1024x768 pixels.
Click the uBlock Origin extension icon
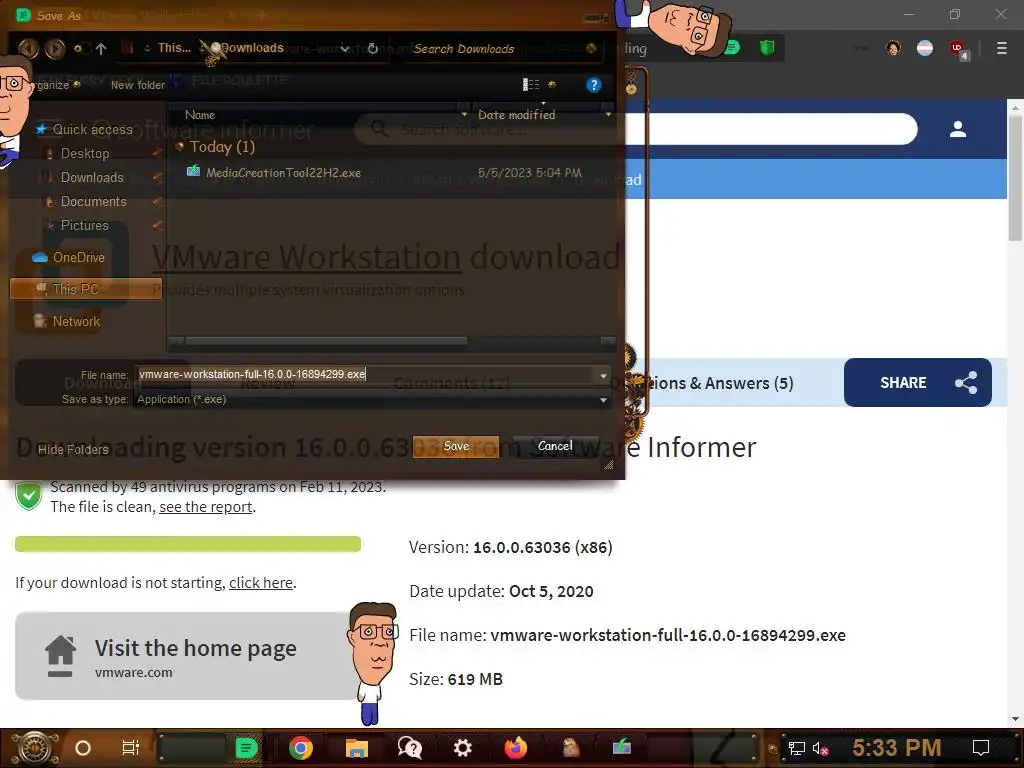[958, 49]
